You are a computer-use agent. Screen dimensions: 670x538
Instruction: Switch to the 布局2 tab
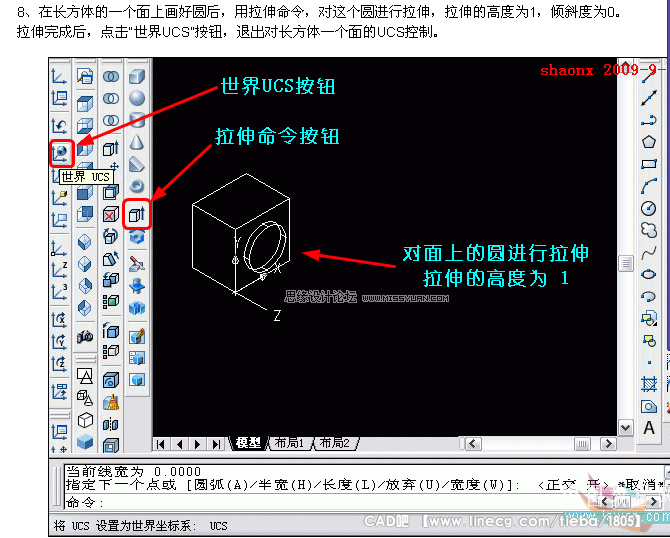335,443
